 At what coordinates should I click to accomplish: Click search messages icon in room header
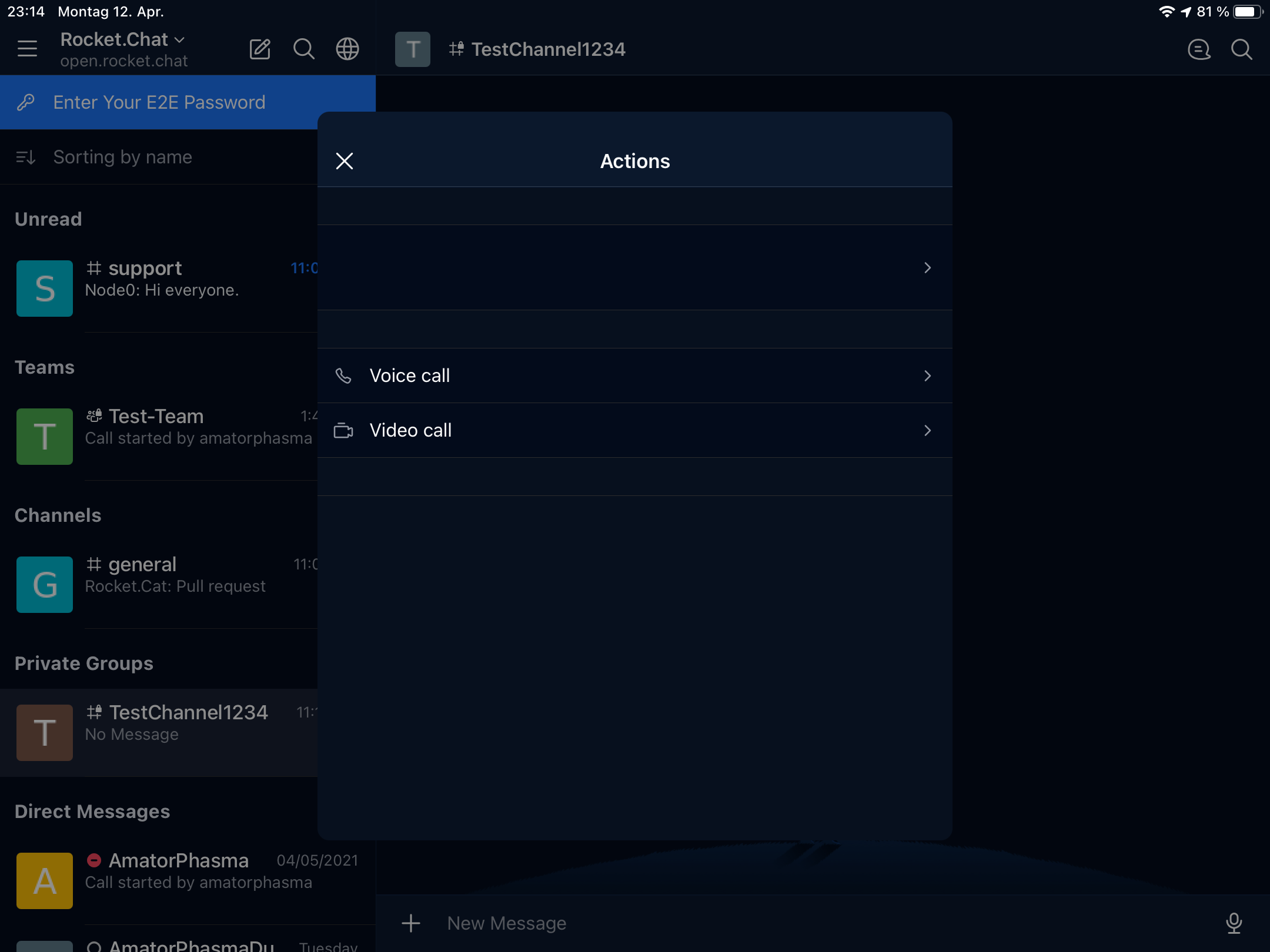(x=1241, y=49)
